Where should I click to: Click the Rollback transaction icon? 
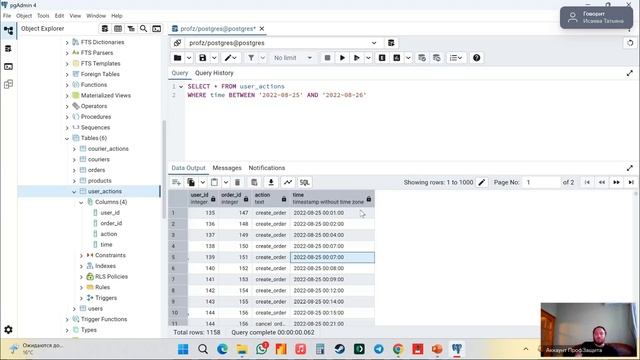tap(436, 58)
